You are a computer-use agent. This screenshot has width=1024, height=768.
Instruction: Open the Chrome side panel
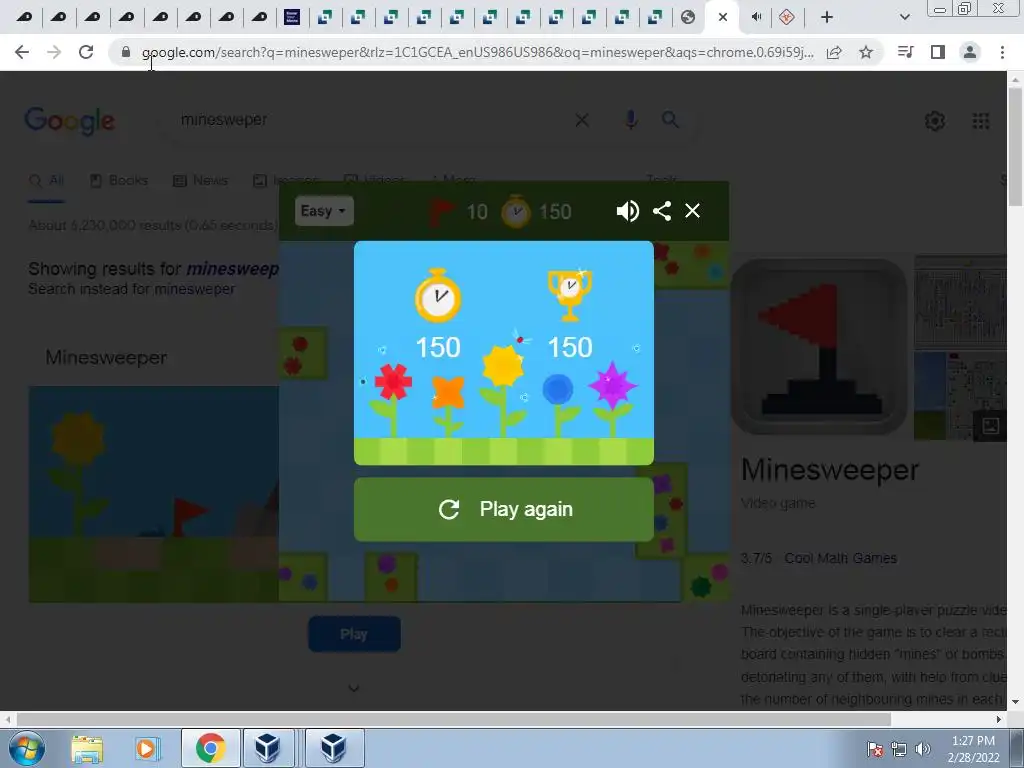pyautogui.click(x=938, y=52)
